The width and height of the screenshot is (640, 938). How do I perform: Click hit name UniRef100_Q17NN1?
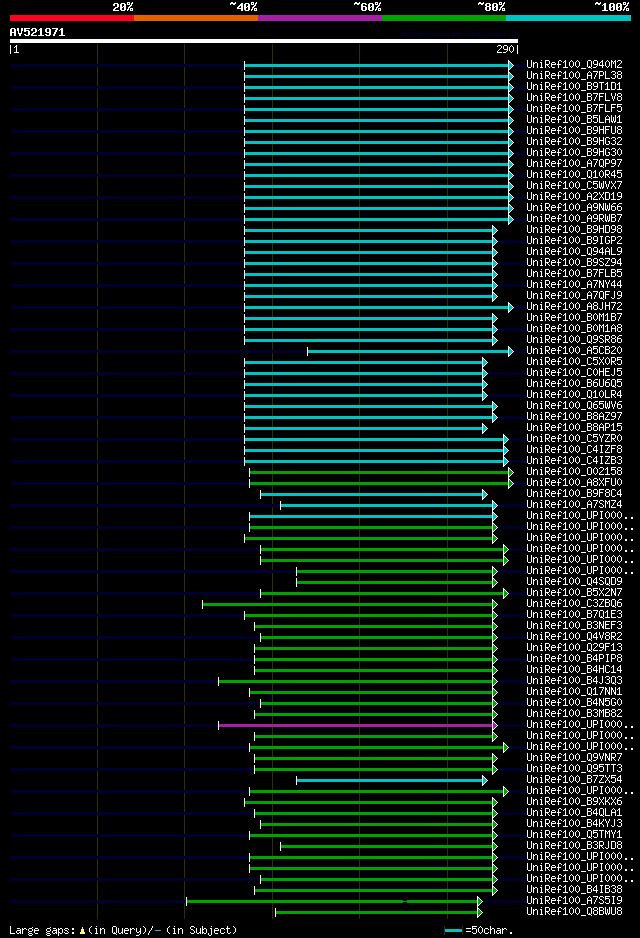(574, 692)
